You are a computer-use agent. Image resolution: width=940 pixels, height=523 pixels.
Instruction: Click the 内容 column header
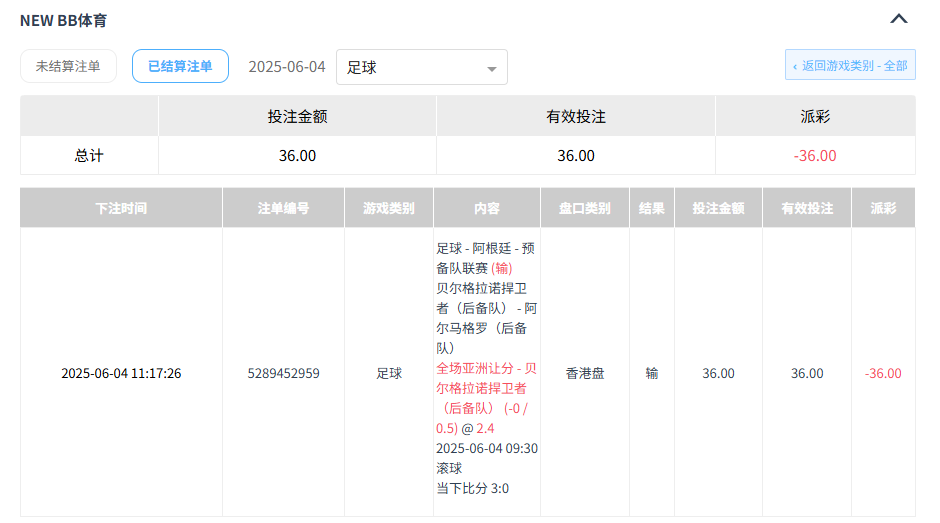[x=487, y=208]
